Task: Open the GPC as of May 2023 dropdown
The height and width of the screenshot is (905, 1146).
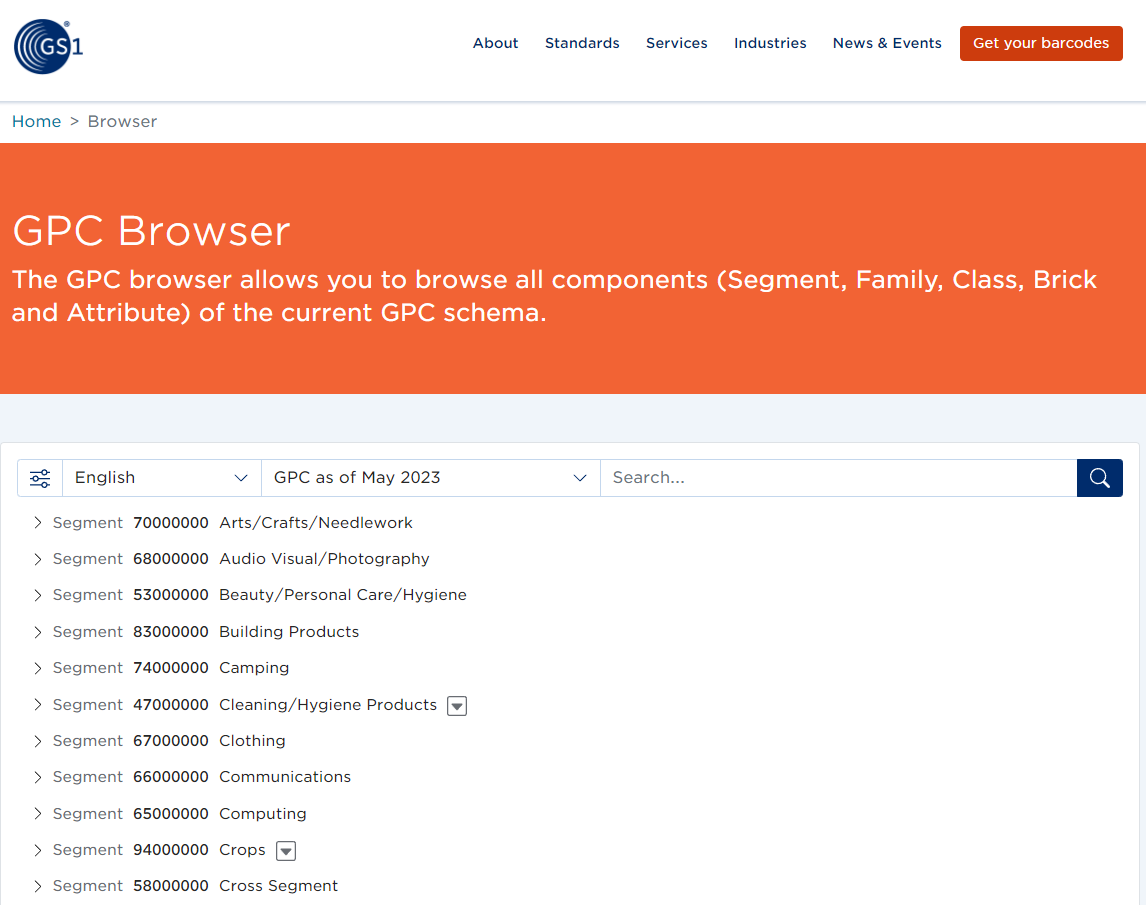Action: [430, 477]
